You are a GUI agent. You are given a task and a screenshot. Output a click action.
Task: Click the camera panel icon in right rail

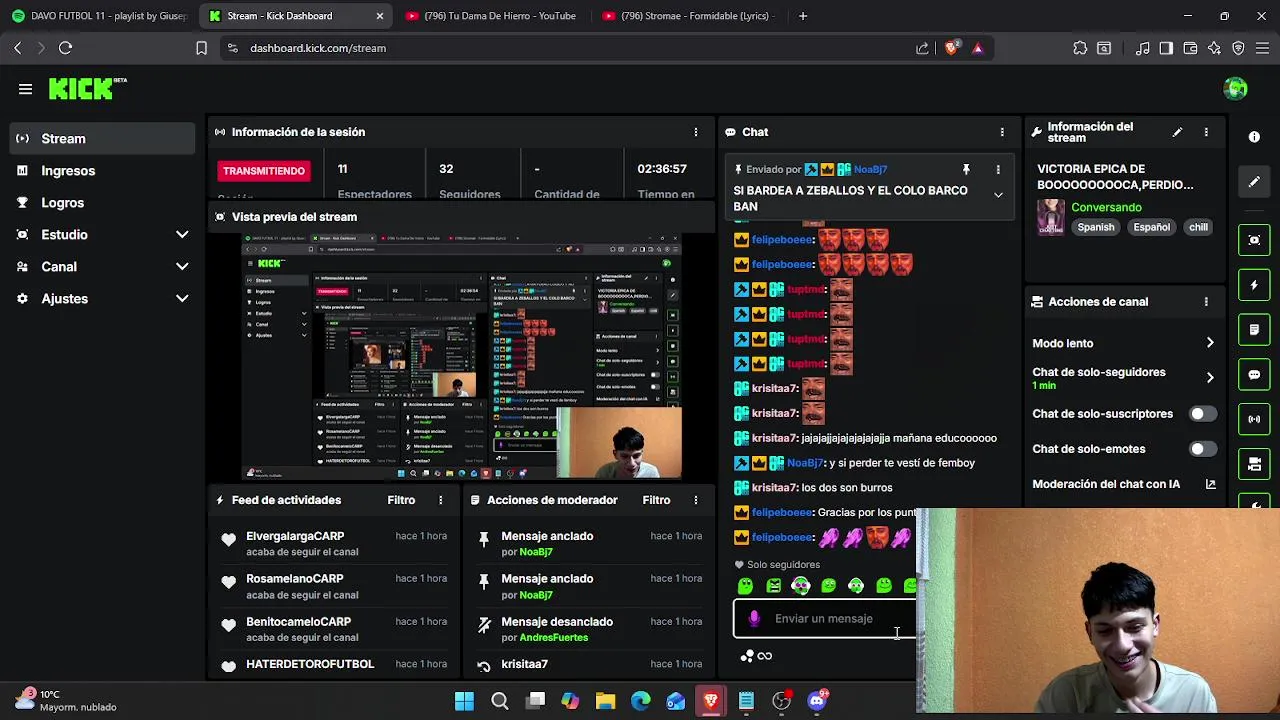[x=1254, y=464]
